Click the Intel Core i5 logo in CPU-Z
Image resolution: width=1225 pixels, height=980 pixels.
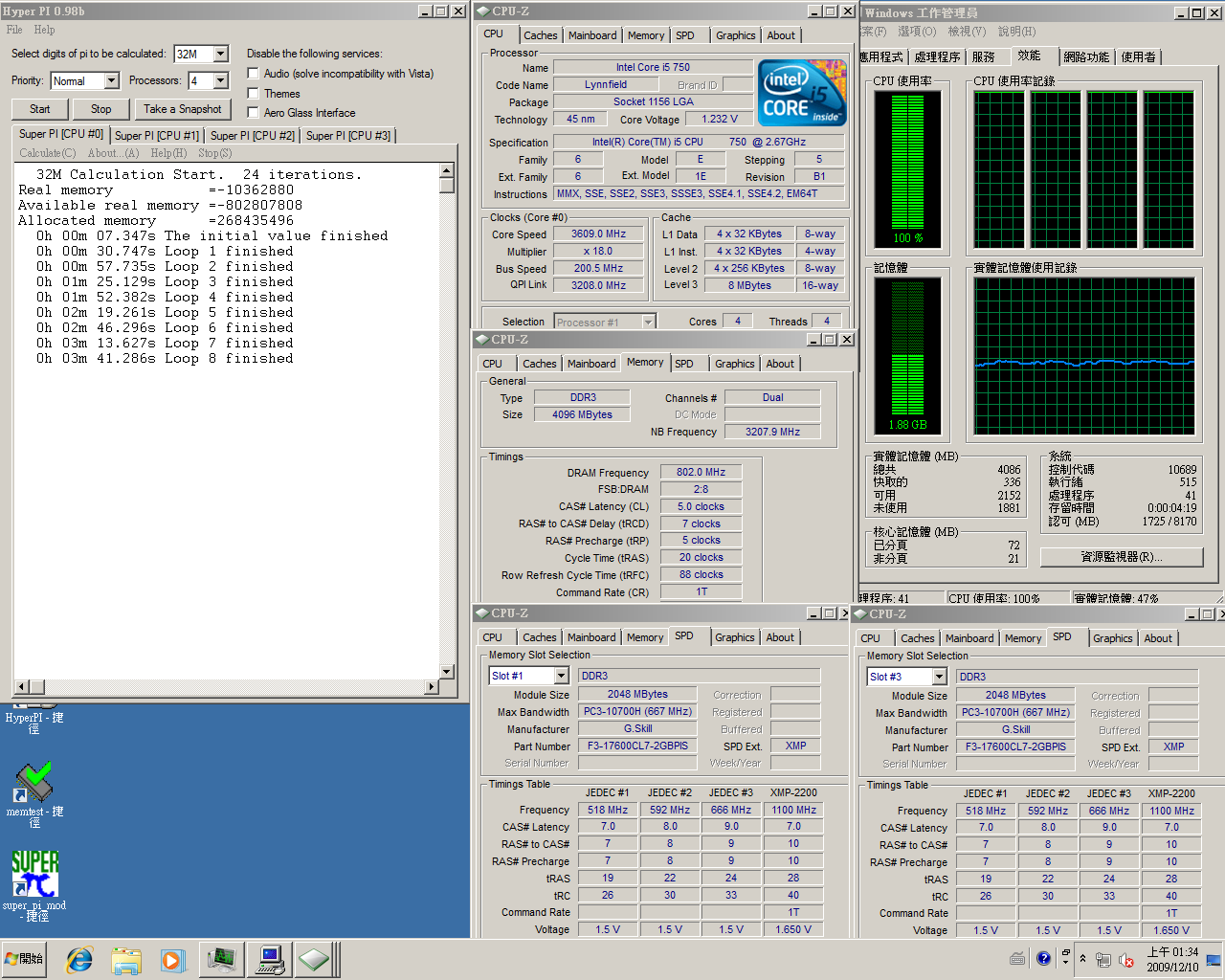(x=802, y=93)
